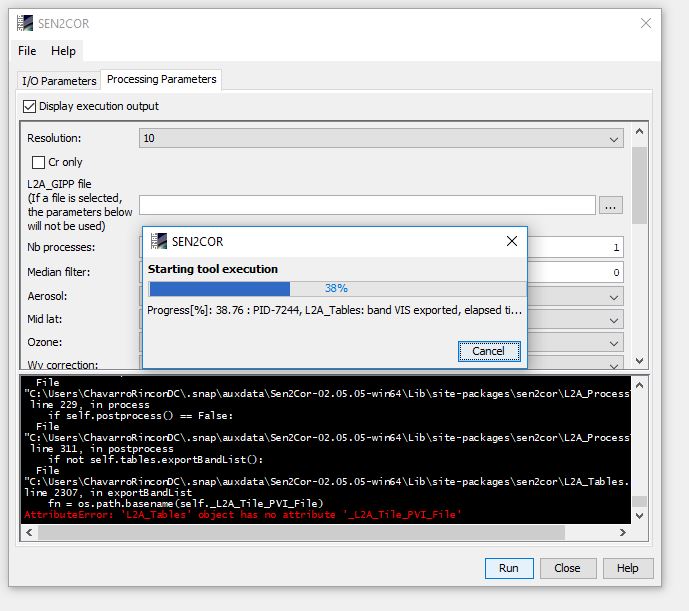Viewport: 689px width, 611px height.
Task: Expand the Wv correction dropdown arrow
Action: [614, 365]
